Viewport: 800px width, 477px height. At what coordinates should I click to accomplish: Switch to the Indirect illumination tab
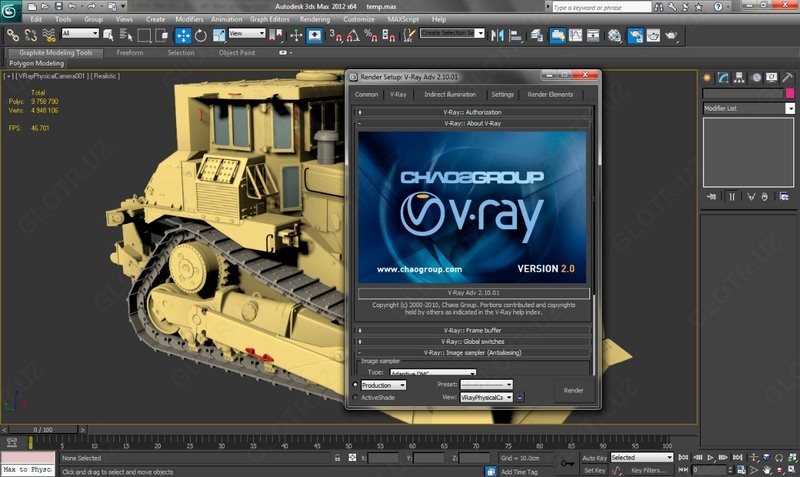pos(450,94)
